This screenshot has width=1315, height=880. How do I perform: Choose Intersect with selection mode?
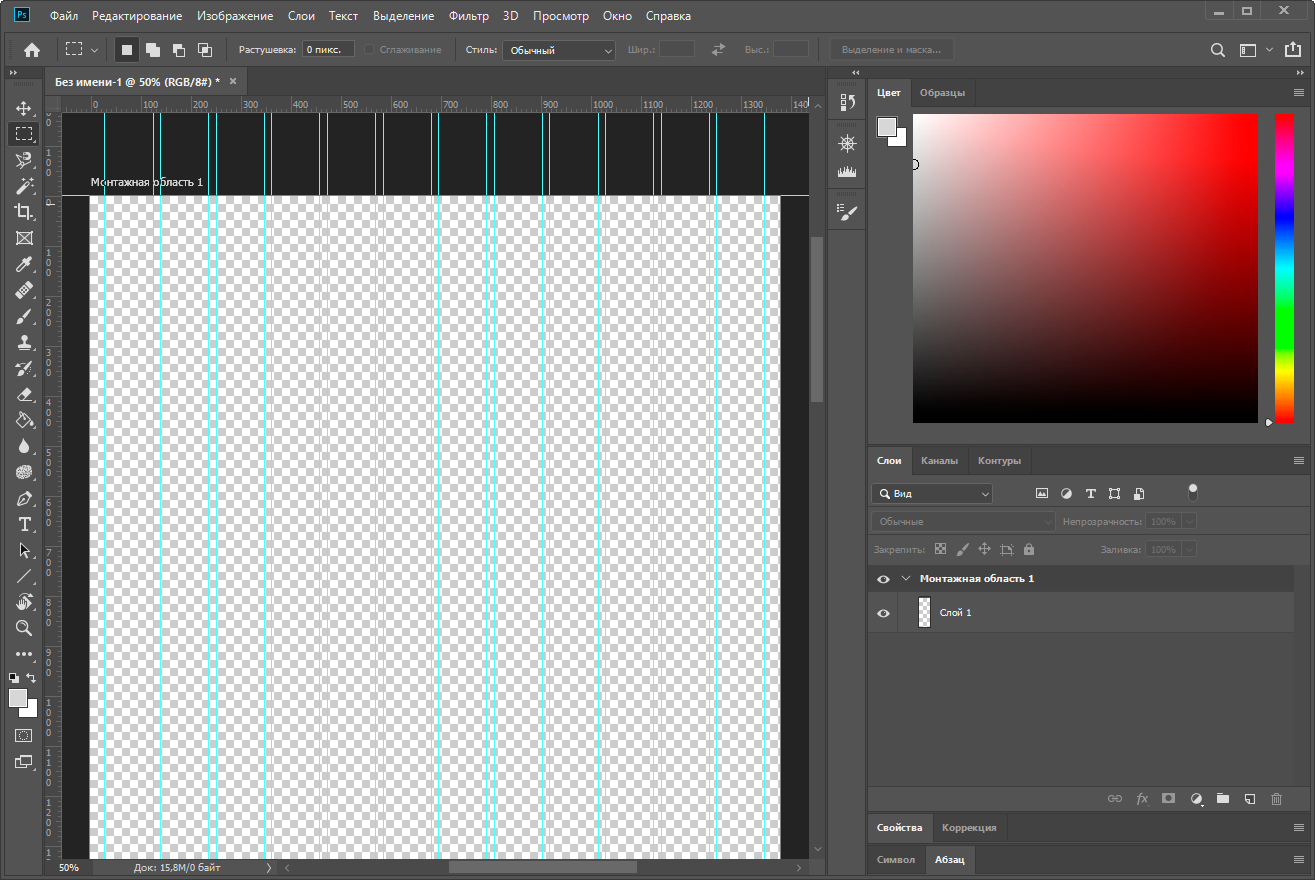click(205, 49)
